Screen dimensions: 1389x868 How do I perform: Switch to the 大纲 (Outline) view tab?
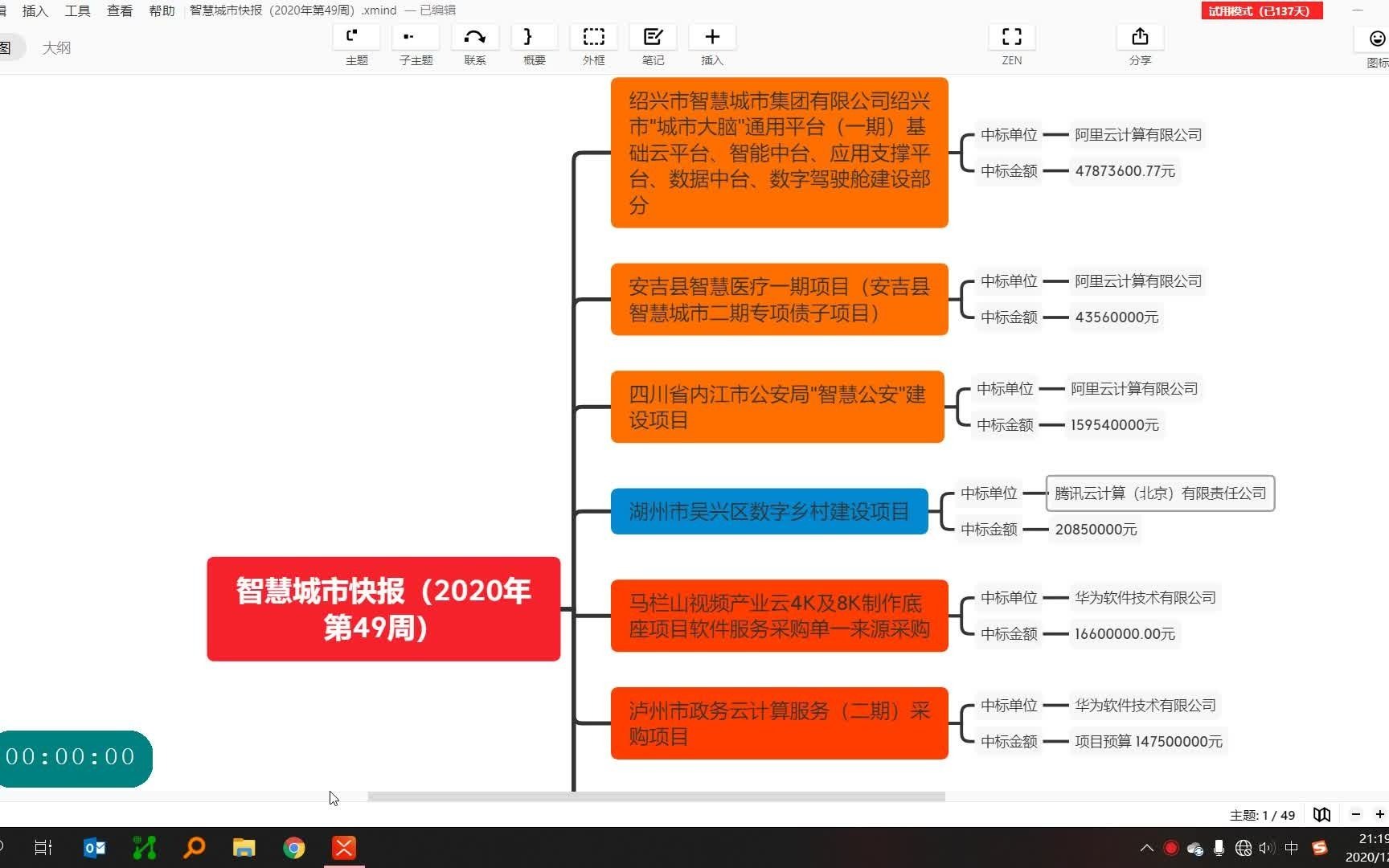pos(56,48)
